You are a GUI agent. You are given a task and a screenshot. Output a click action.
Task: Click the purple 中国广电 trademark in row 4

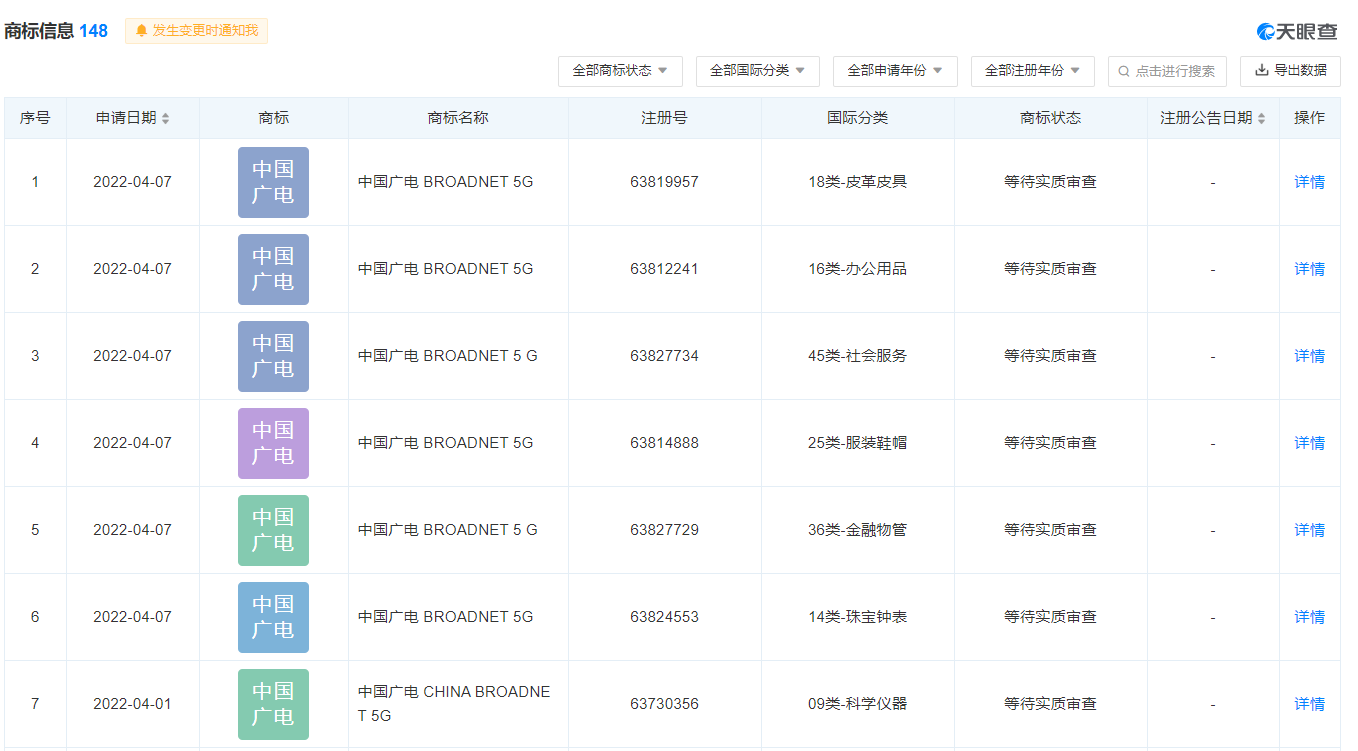point(273,443)
